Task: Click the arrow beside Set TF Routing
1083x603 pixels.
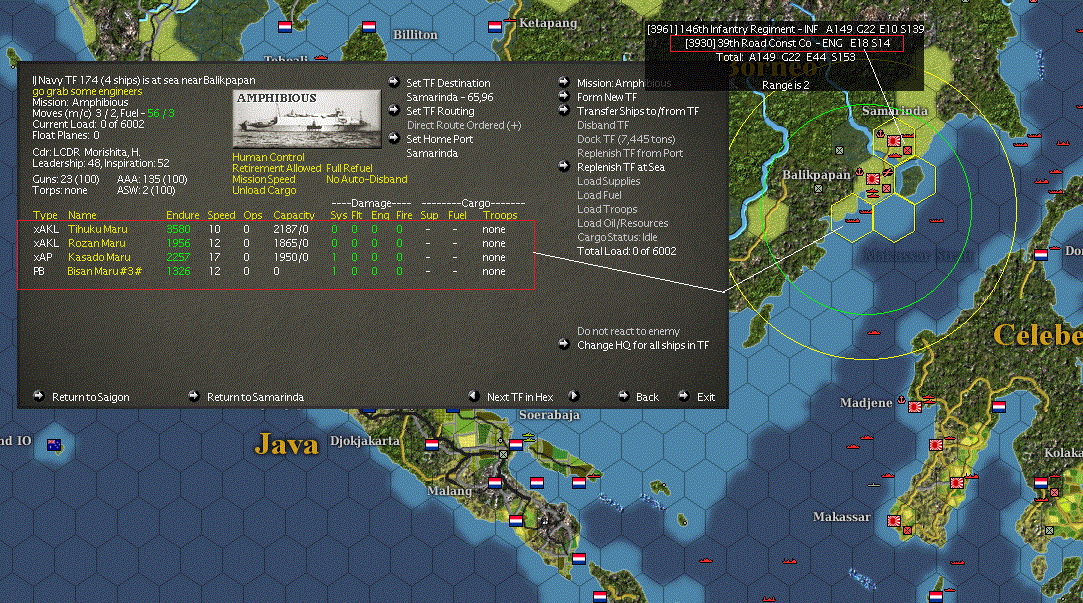Action: [394, 111]
